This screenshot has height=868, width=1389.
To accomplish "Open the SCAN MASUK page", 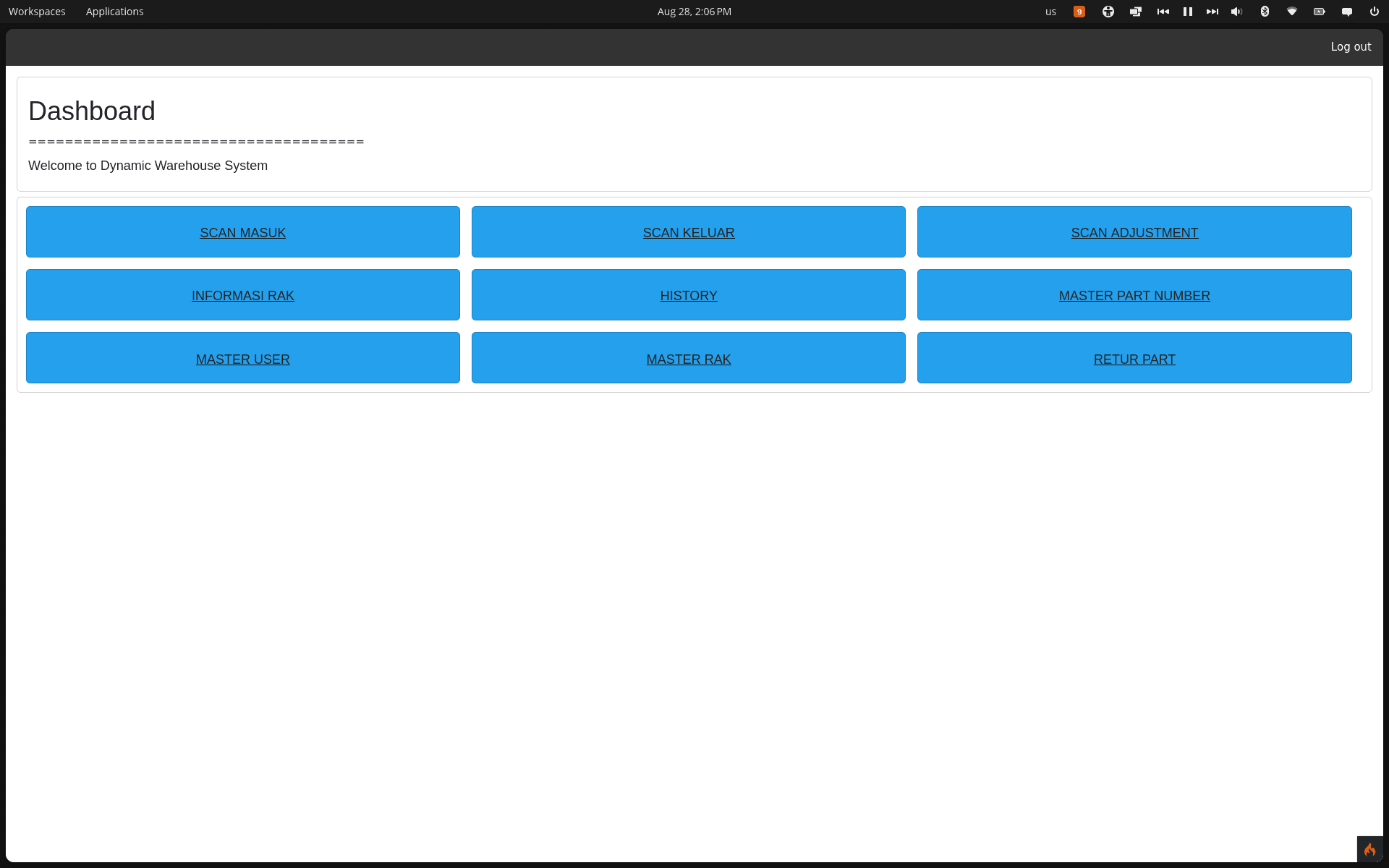I will tap(242, 232).
